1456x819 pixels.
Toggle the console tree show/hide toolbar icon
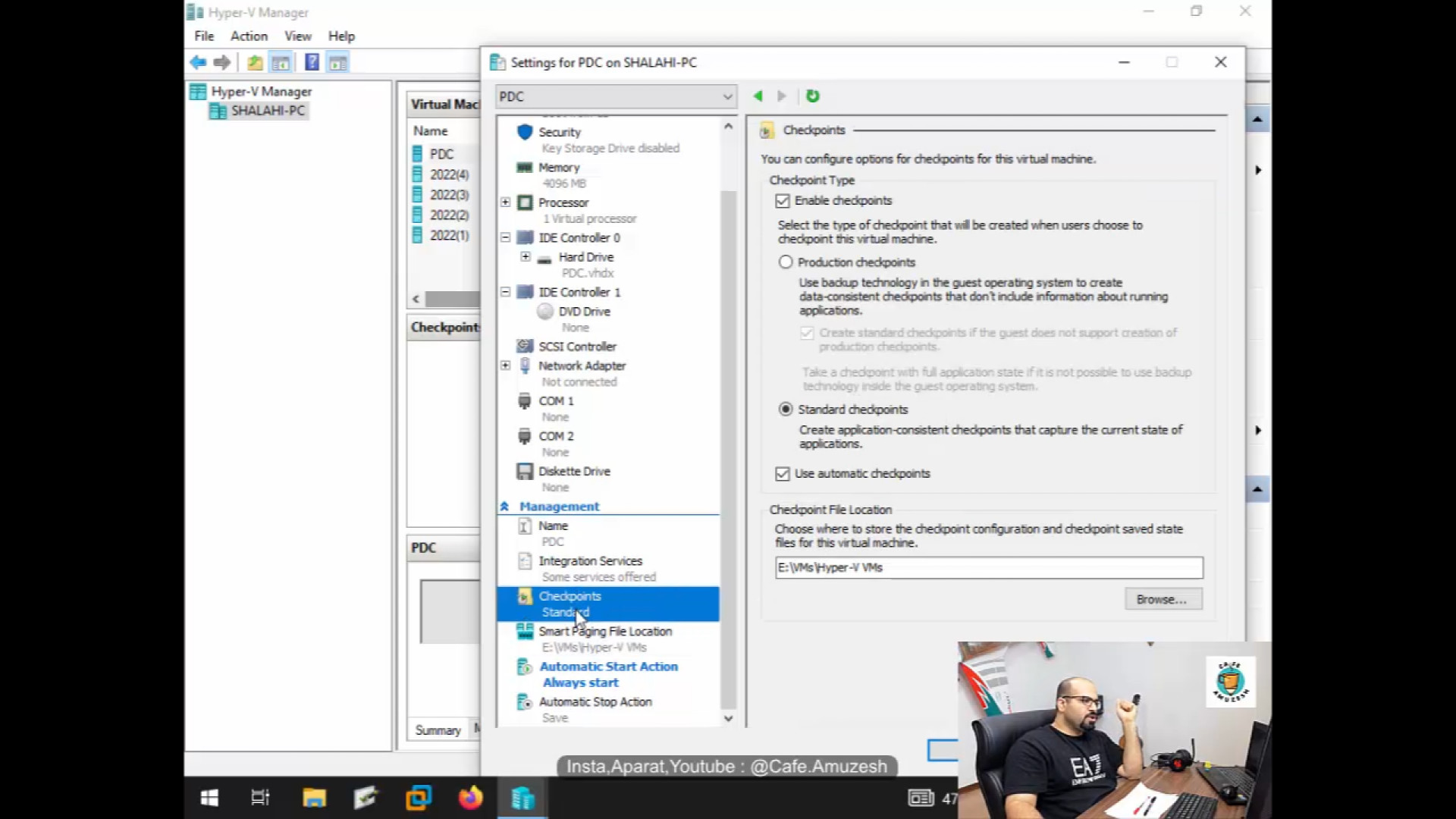281,63
